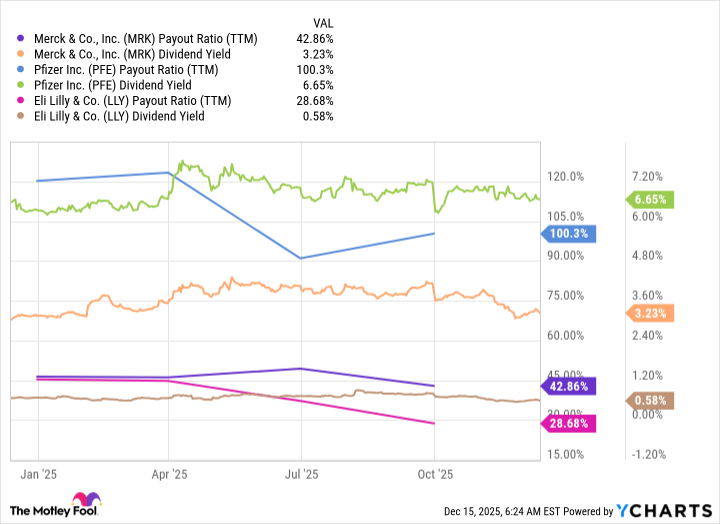Image resolution: width=720 pixels, height=524 pixels.
Task: Click the orange 3.23% value tag
Action: (655, 313)
